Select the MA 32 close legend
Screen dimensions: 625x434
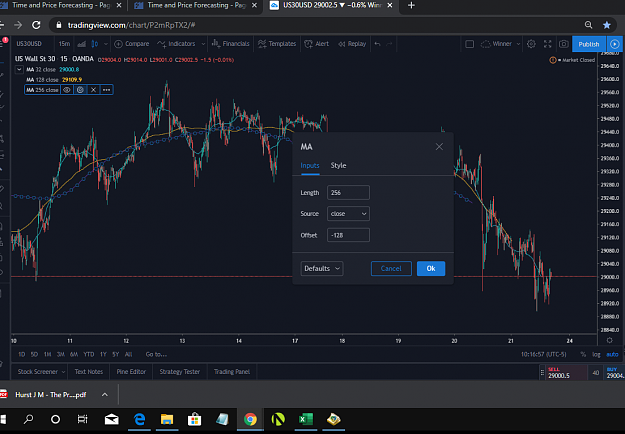[41, 69]
